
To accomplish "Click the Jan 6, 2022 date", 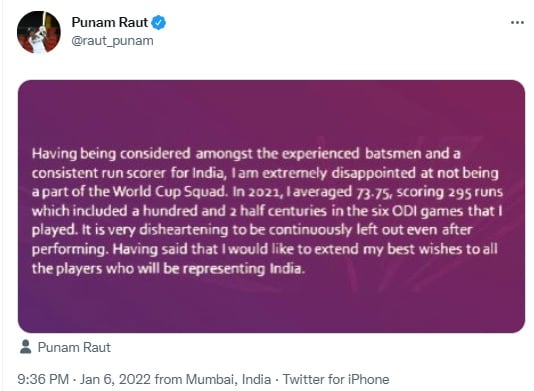I will tap(115, 379).
